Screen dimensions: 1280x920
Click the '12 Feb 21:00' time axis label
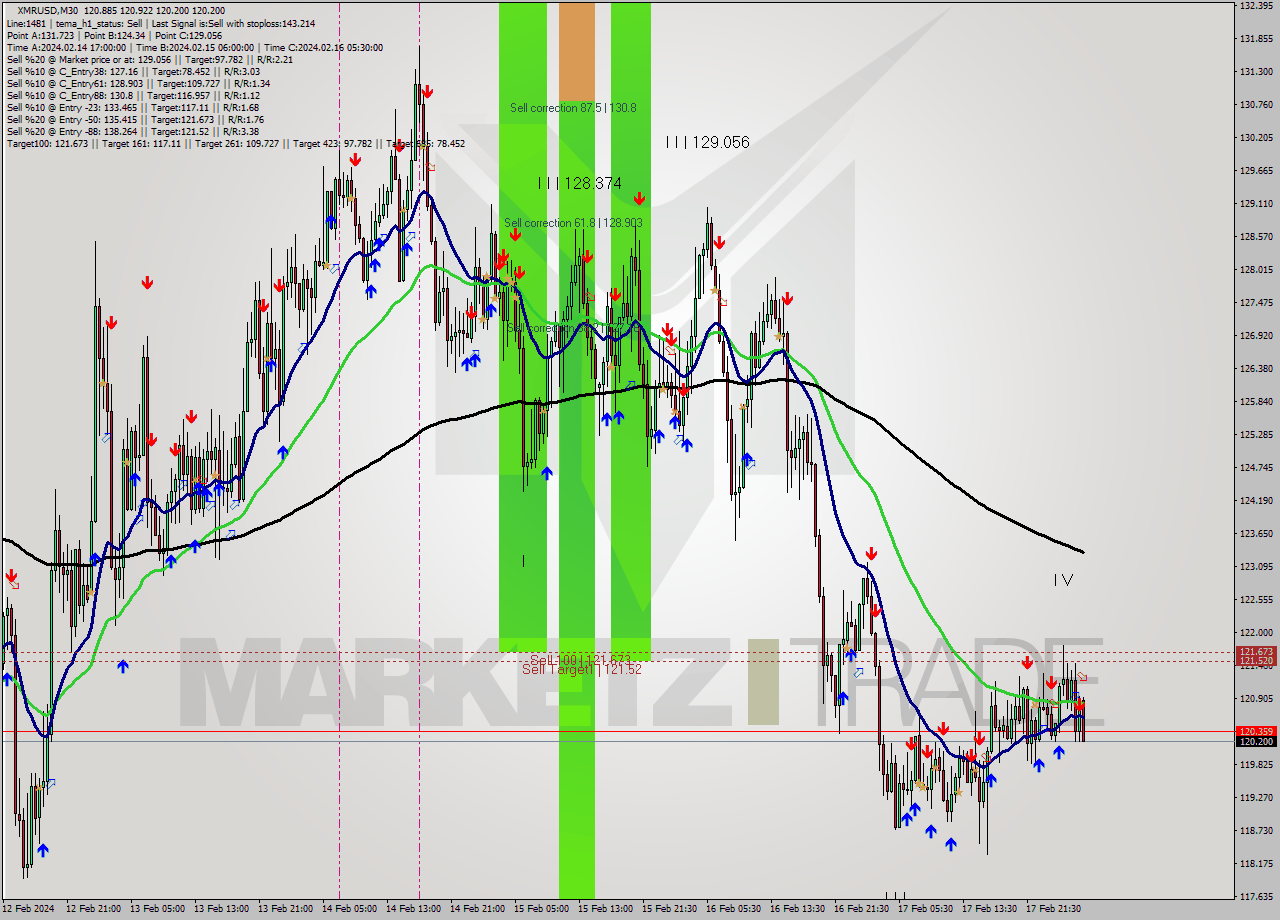tap(93, 909)
